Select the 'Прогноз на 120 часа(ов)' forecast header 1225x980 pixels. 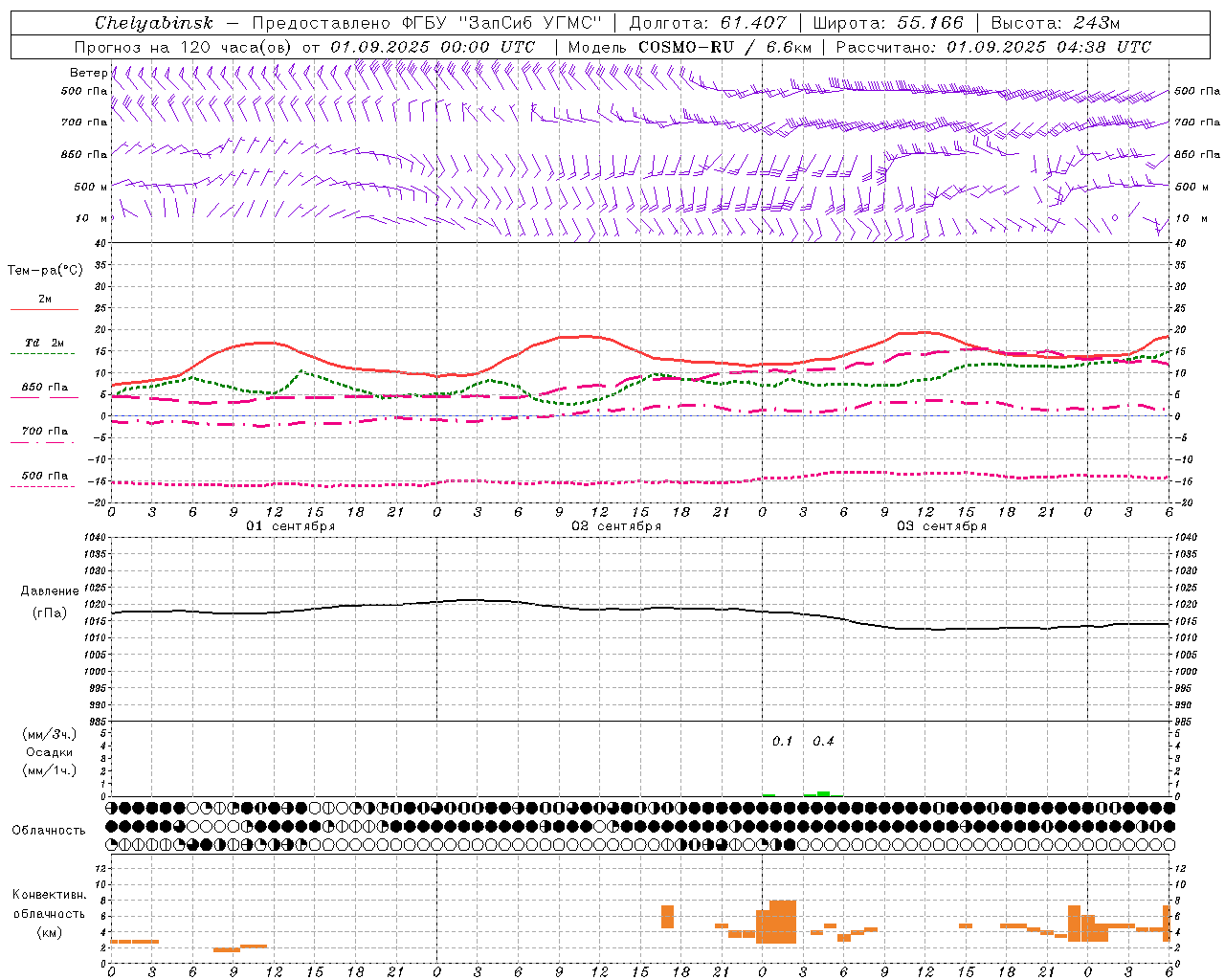(184, 47)
